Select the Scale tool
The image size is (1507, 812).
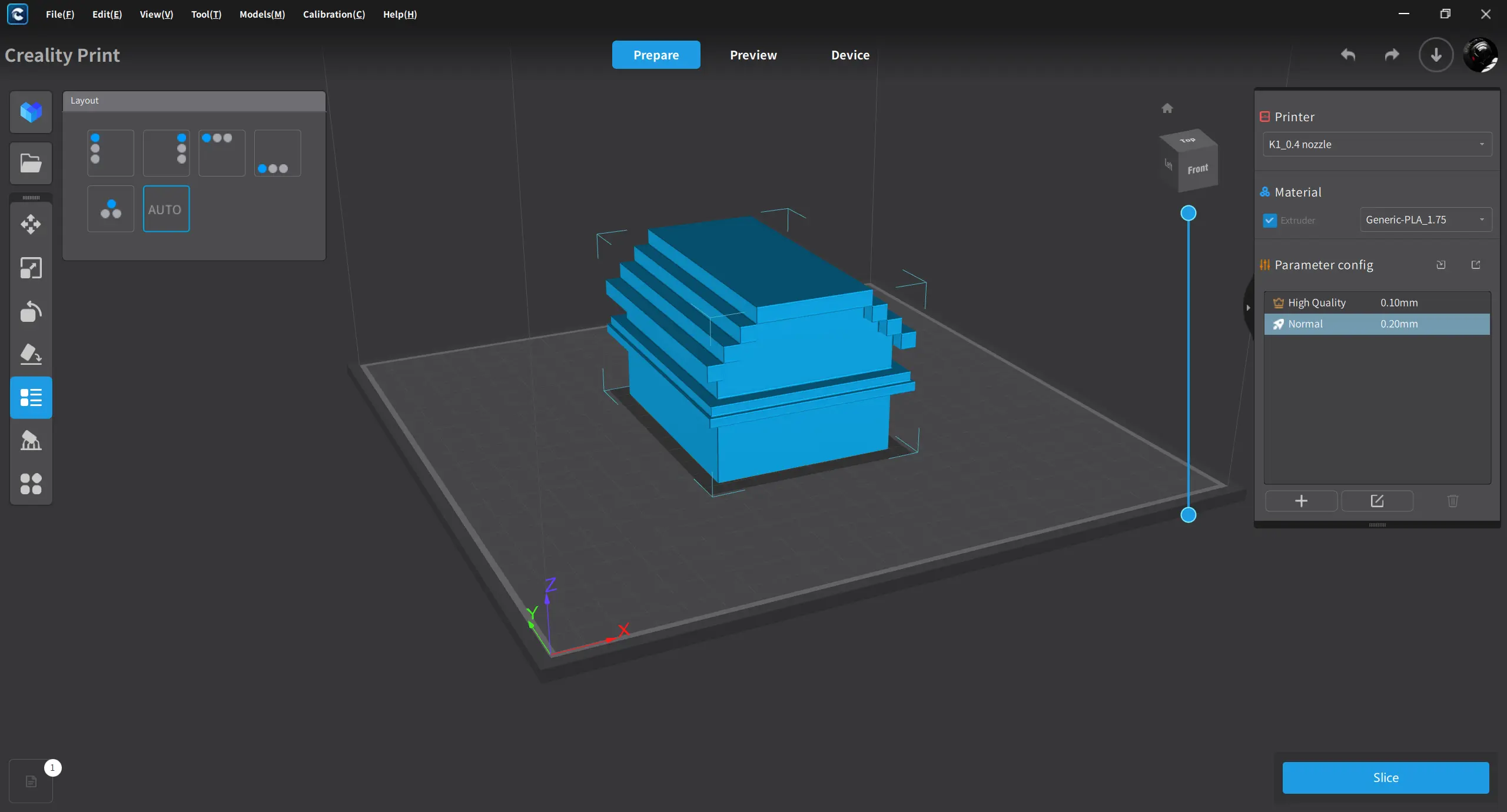click(x=31, y=268)
